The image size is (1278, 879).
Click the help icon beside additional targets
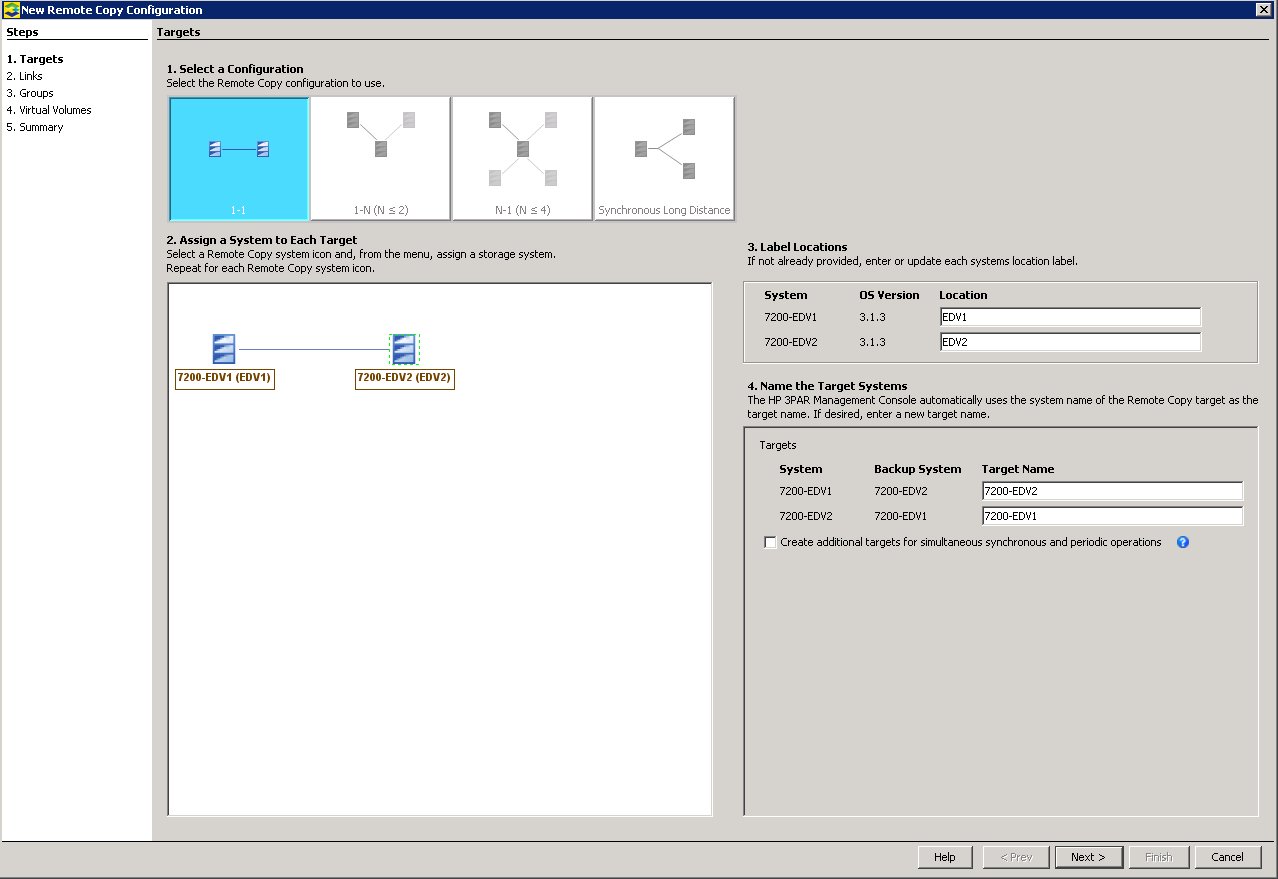click(1183, 542)
